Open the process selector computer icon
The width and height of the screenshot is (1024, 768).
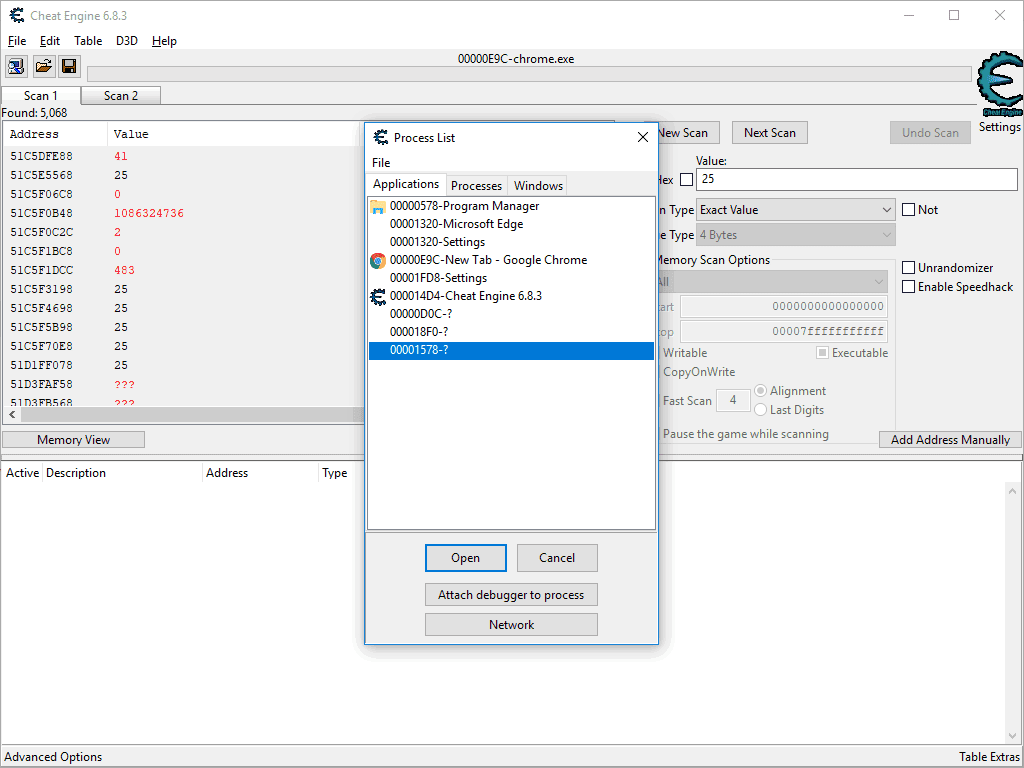point(16,66)
